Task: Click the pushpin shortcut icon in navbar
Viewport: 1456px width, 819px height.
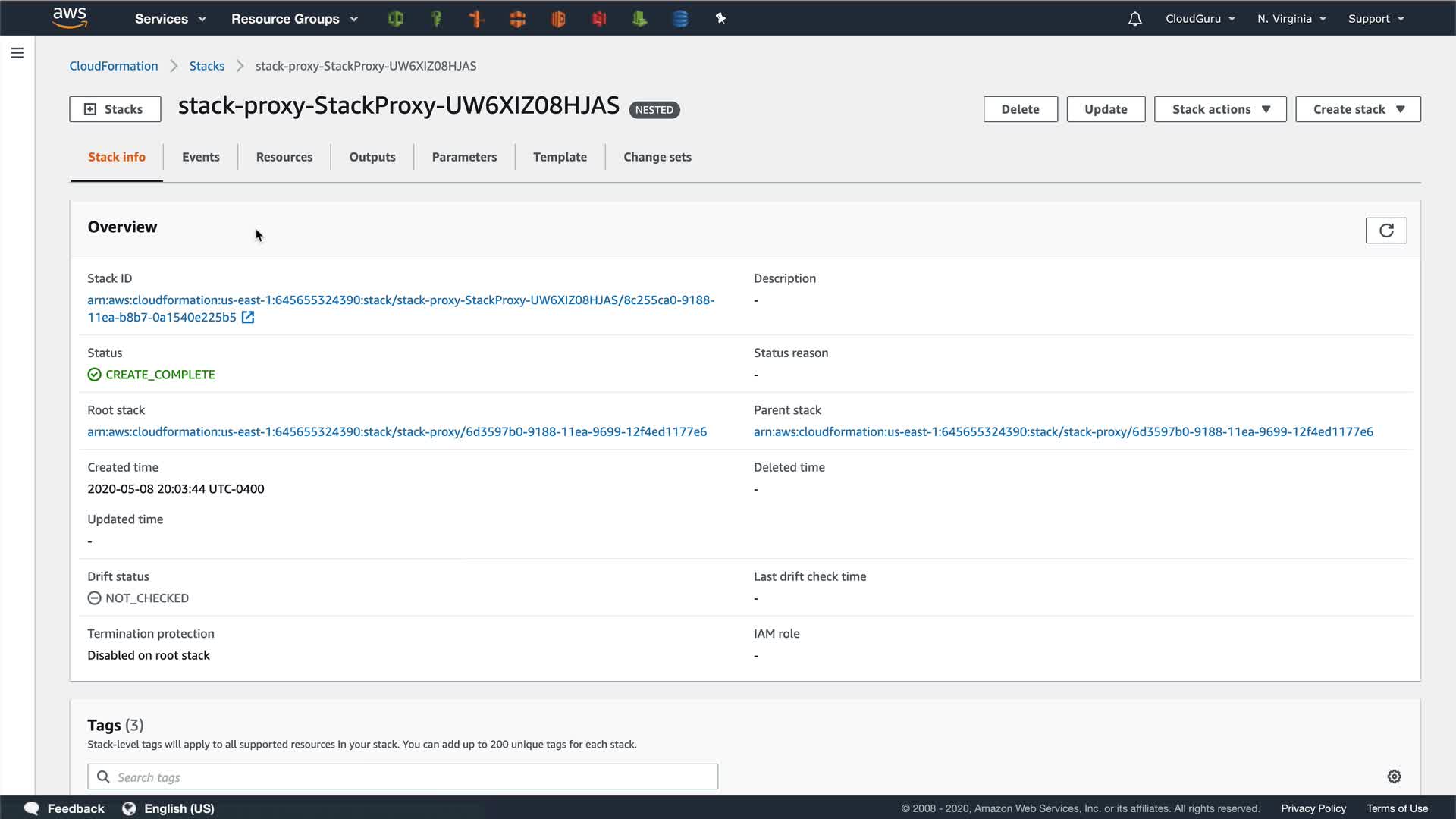Action: [720, 18]
